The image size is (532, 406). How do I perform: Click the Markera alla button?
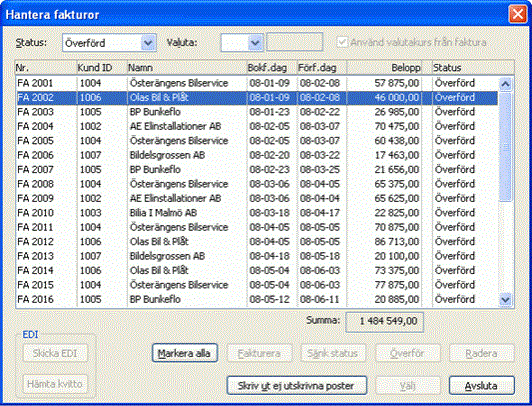[184, 353]
